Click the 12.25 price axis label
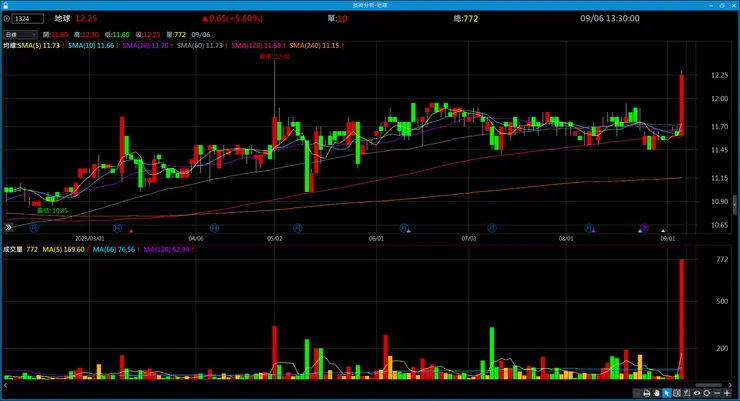 tap(719, 75)
